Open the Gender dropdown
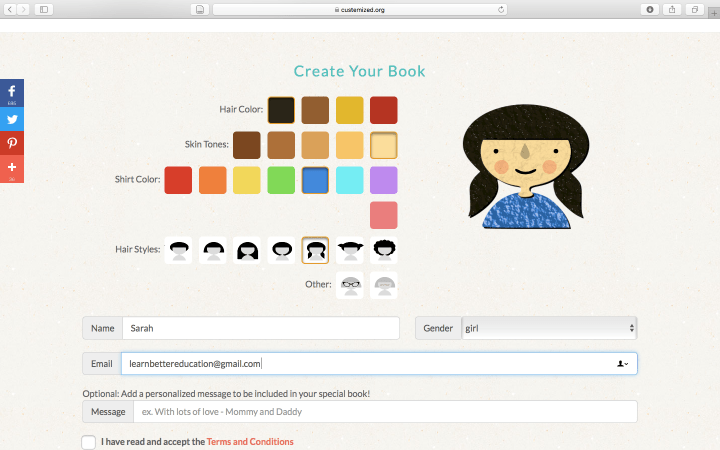720x450 pixels. (x=549, y=328)
